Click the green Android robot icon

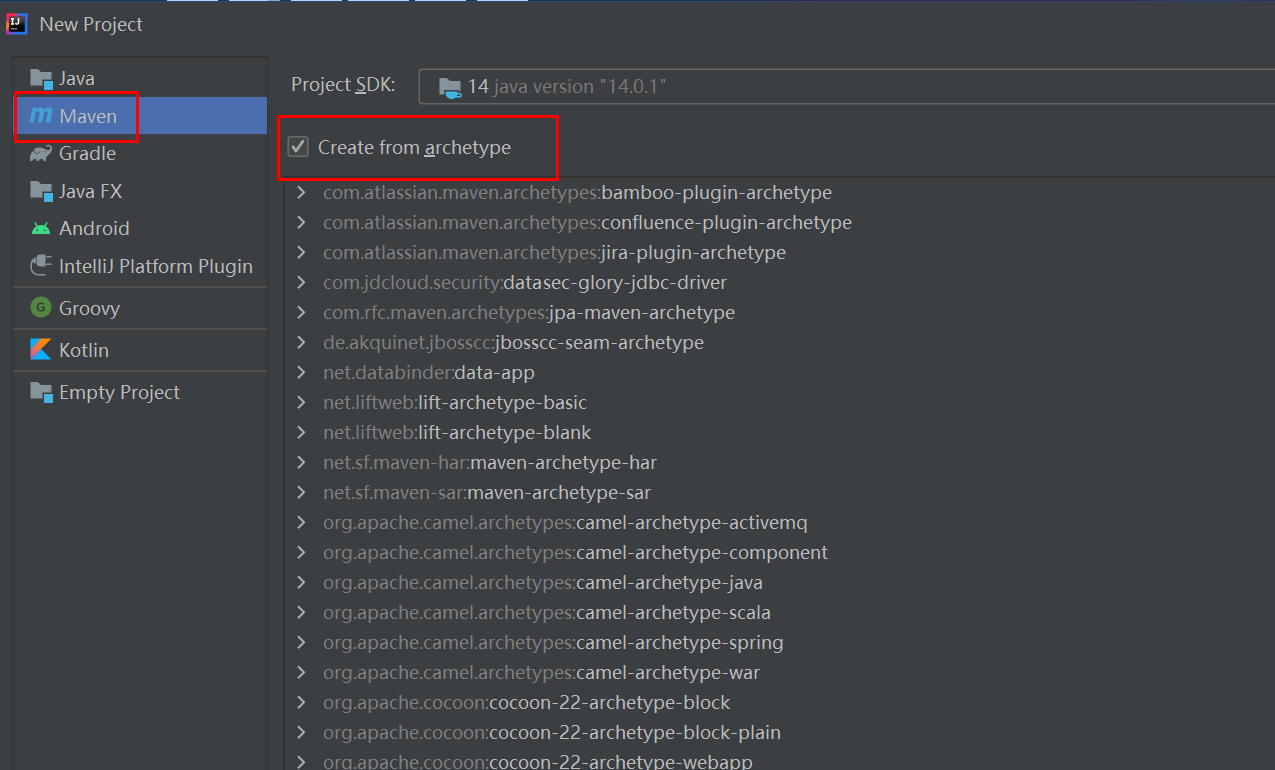coord(41,228)
